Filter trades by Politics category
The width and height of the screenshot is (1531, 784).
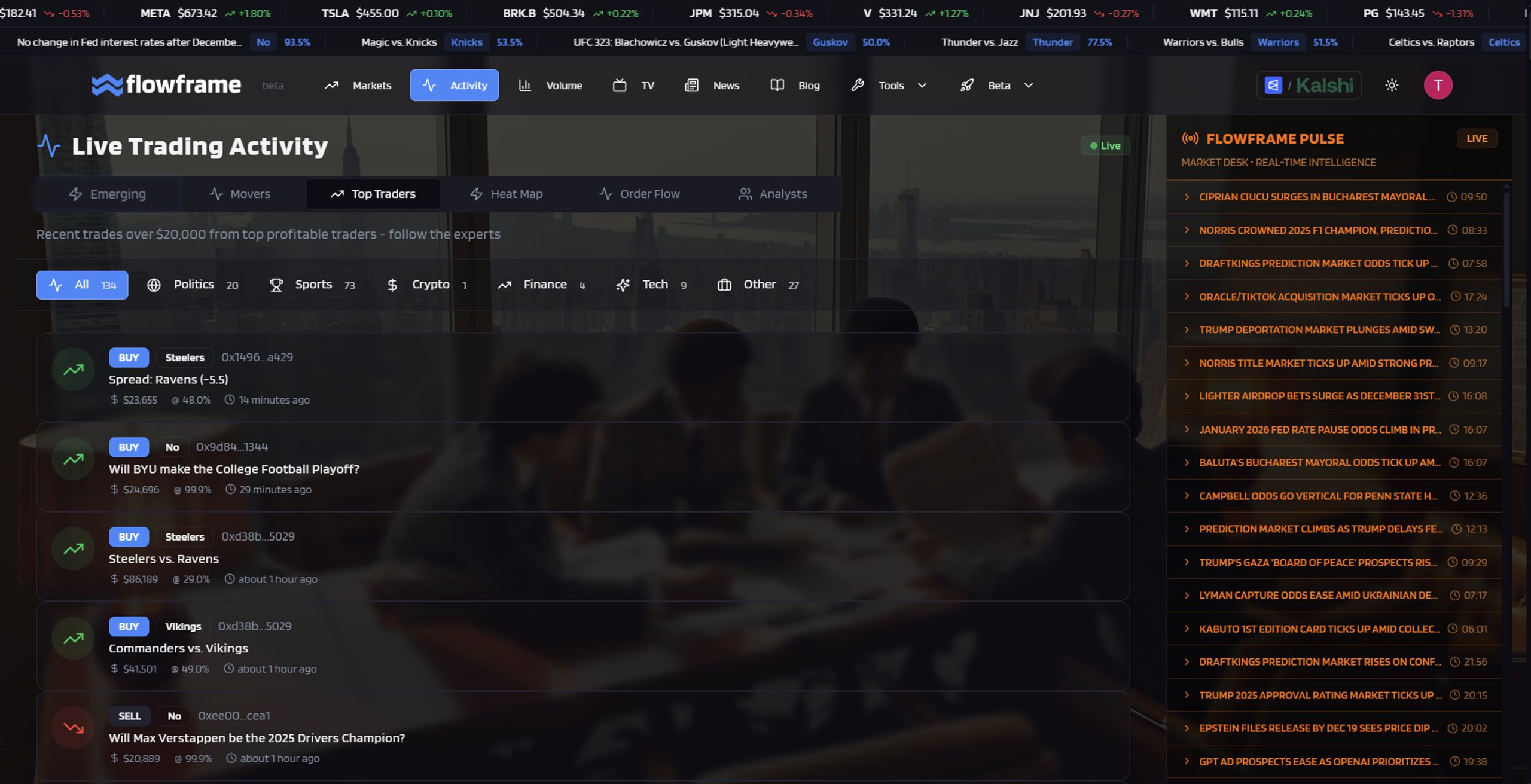pos(193,285)
